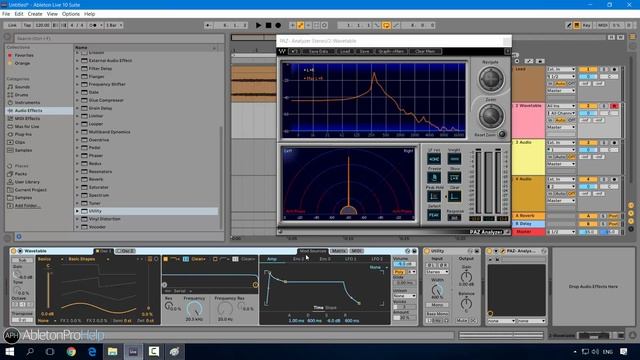
Task: Open the File menu
Action: (6, 14)
